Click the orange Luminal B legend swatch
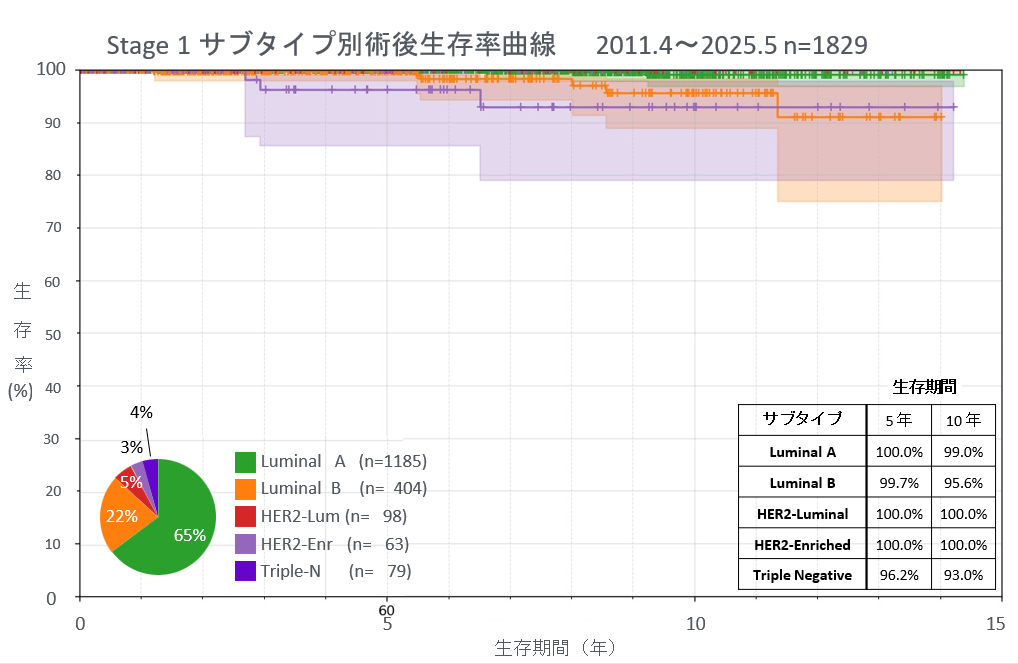 [245, 489]
